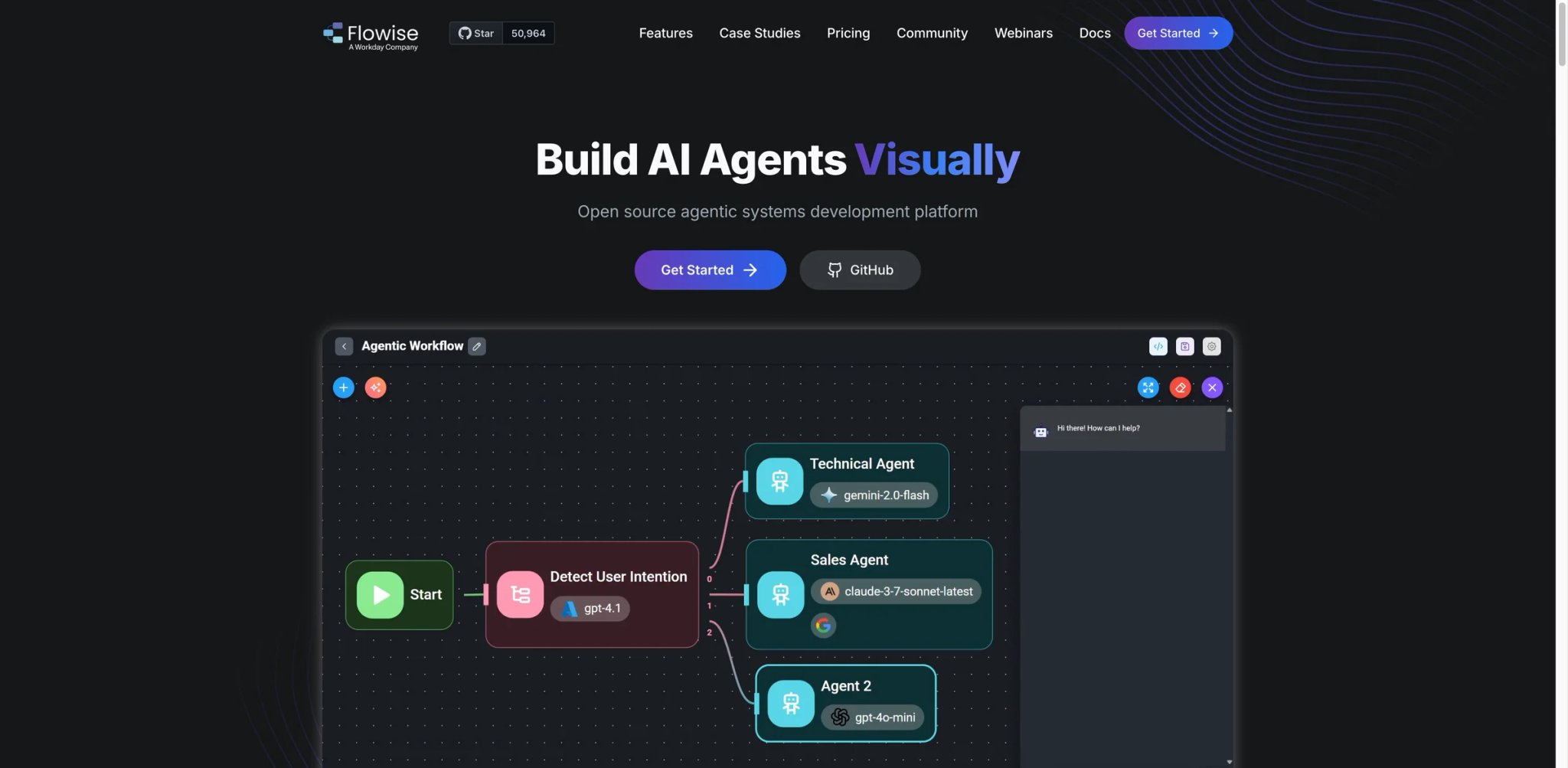Click the 'Build AI Agents Visually' headline
This screenshot has width=1568, height=768.
point(777,159)
